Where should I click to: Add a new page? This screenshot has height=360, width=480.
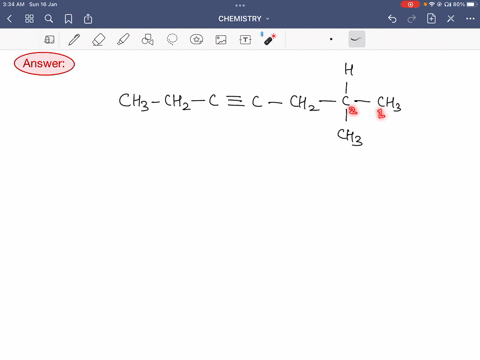coord(431,18)
